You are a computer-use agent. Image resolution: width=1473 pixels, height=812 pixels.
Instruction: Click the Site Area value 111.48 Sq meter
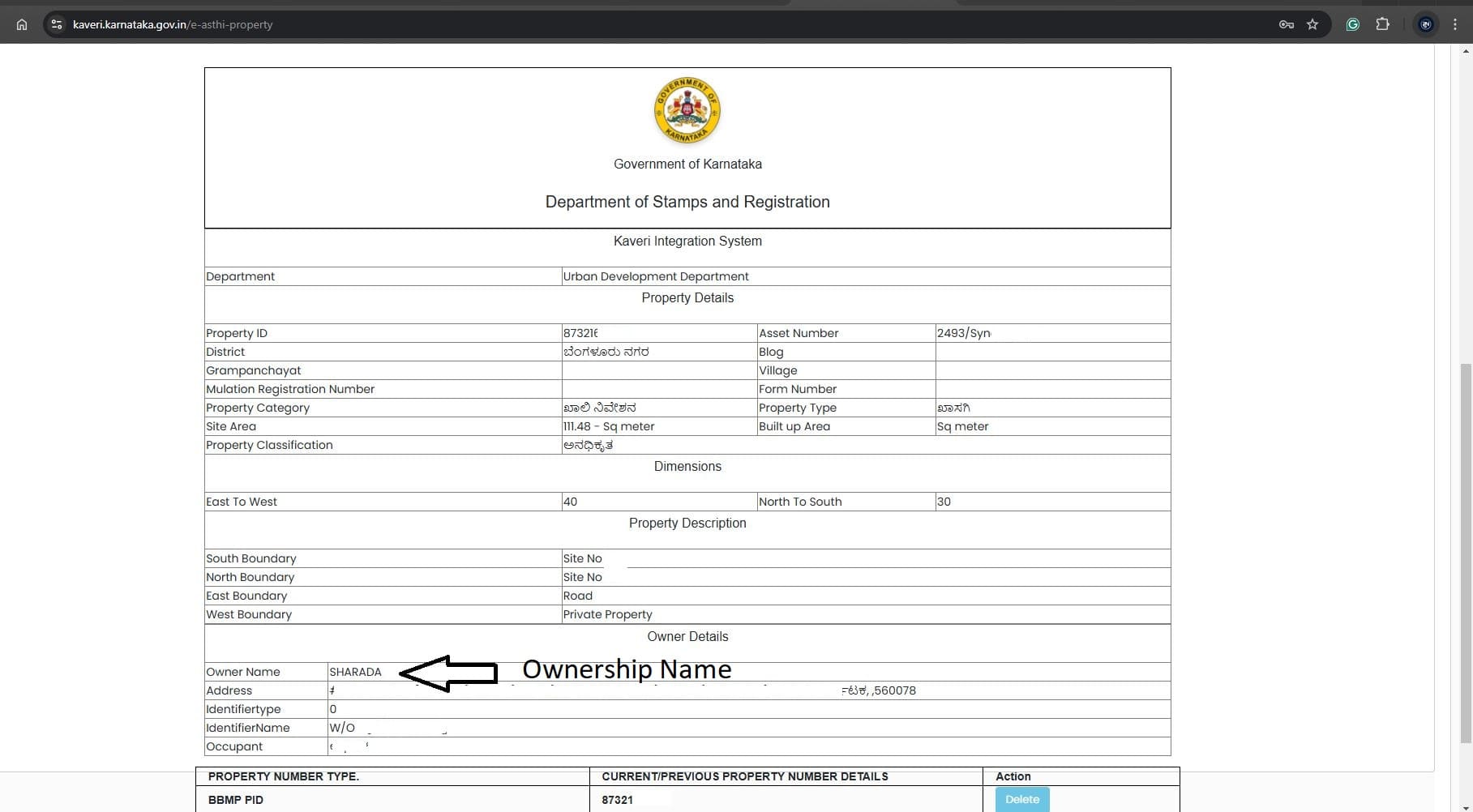click(x=609, y=426)
